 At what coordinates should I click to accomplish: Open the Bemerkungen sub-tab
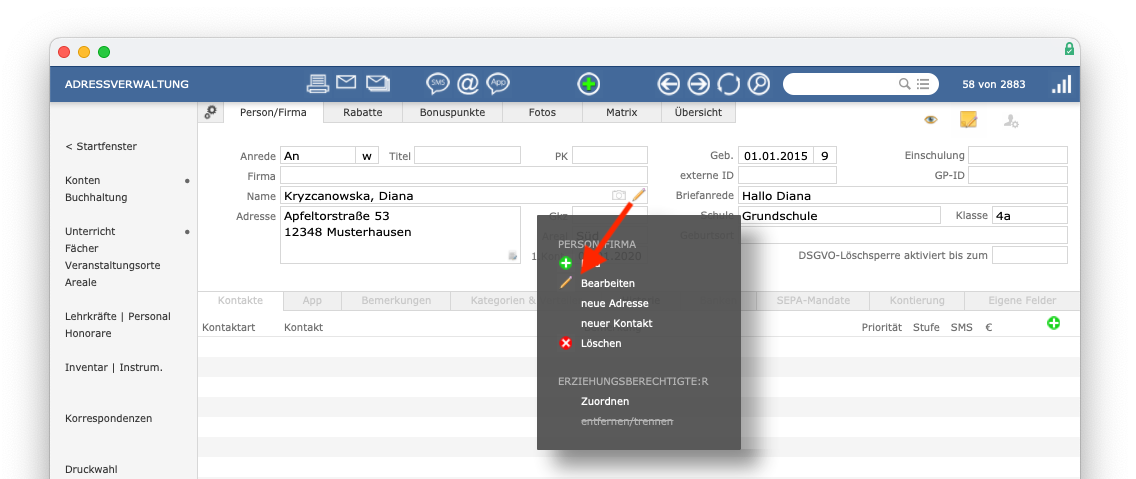tap(396, 301)
